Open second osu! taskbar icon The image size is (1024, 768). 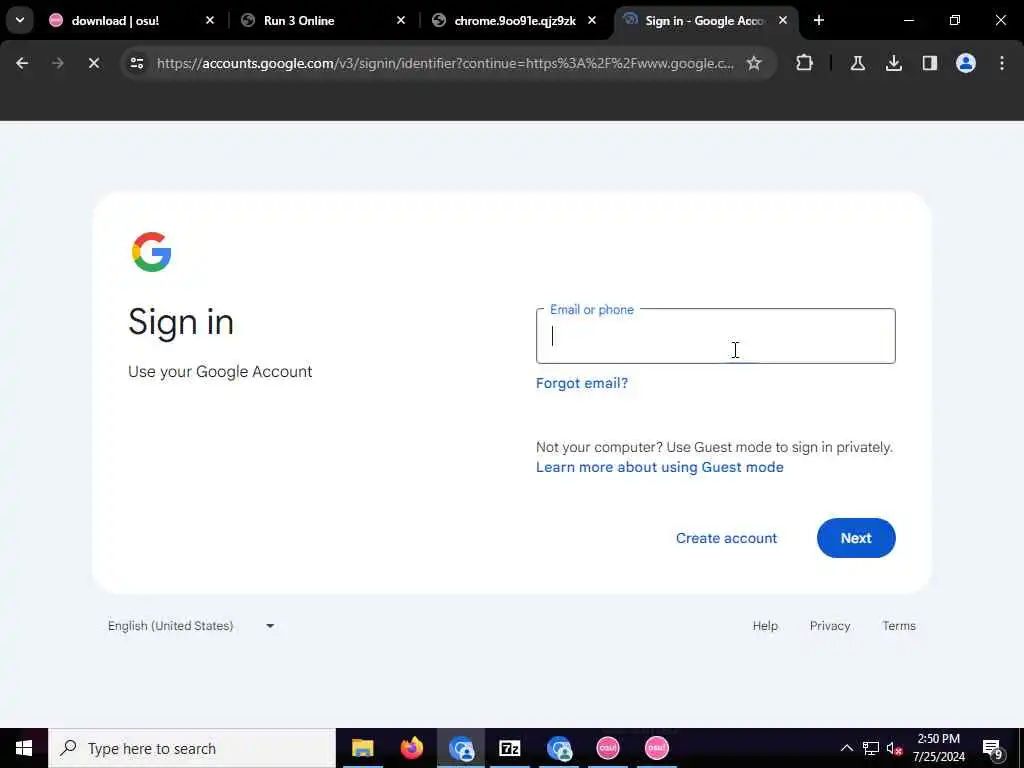tap(657, 748)
